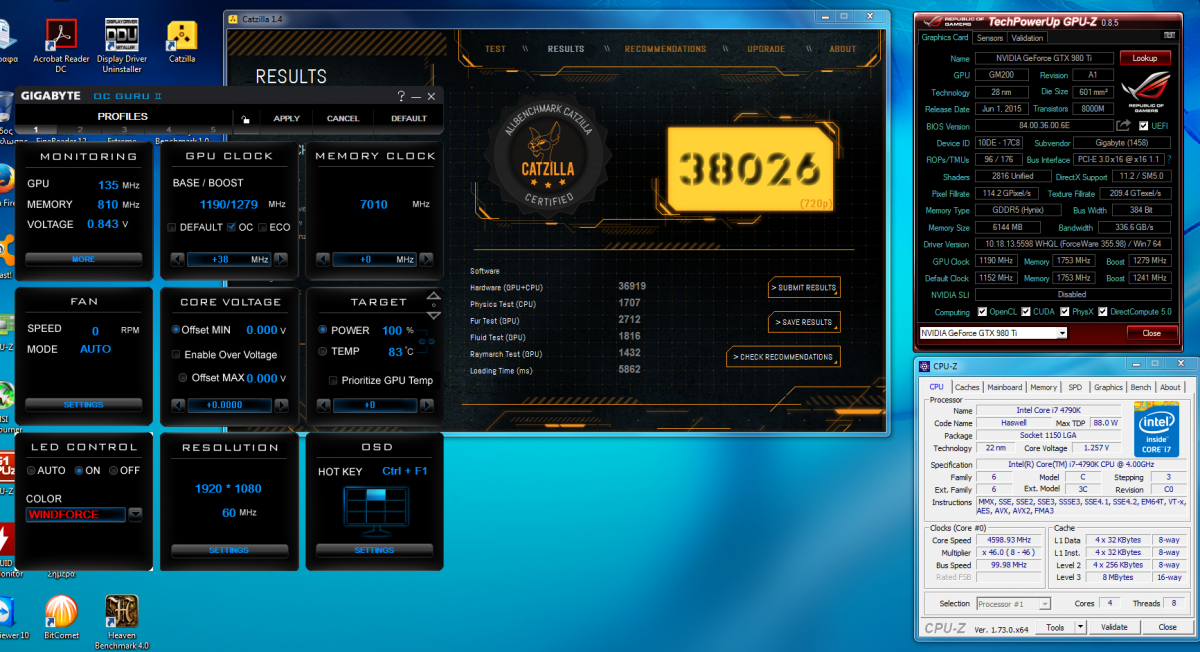Click the Validate button in CPU-Z
The image size is (1200, 652).
point(1114,627)
